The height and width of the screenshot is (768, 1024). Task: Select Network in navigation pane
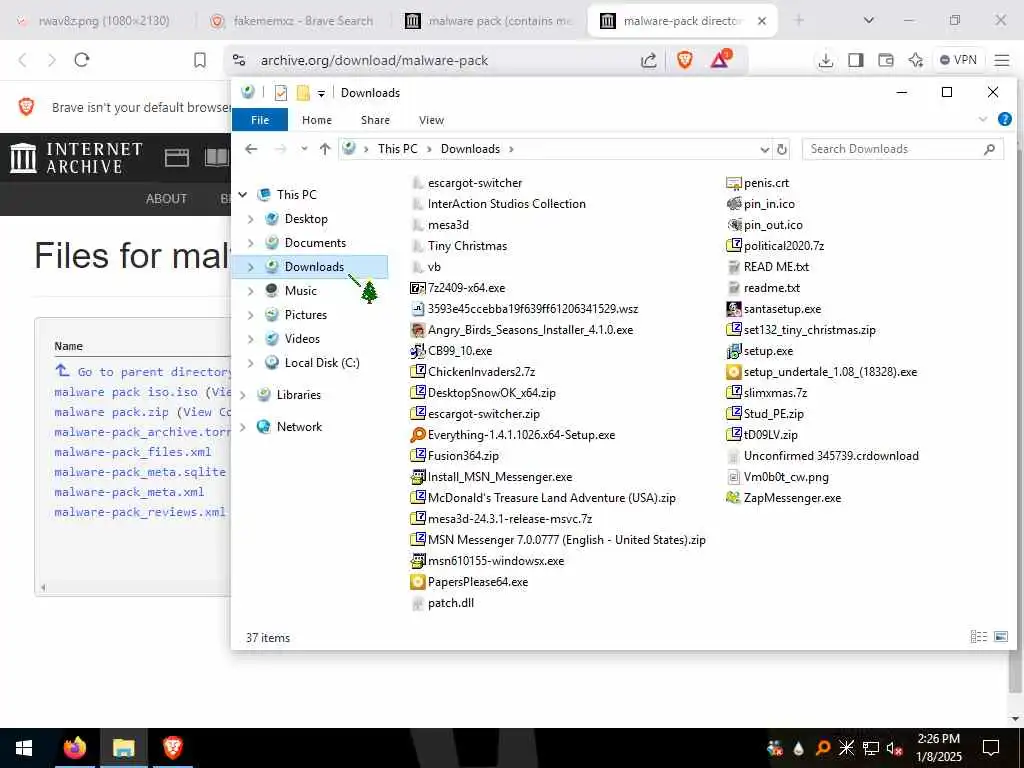pyautogui.click(x=299, y=427)
